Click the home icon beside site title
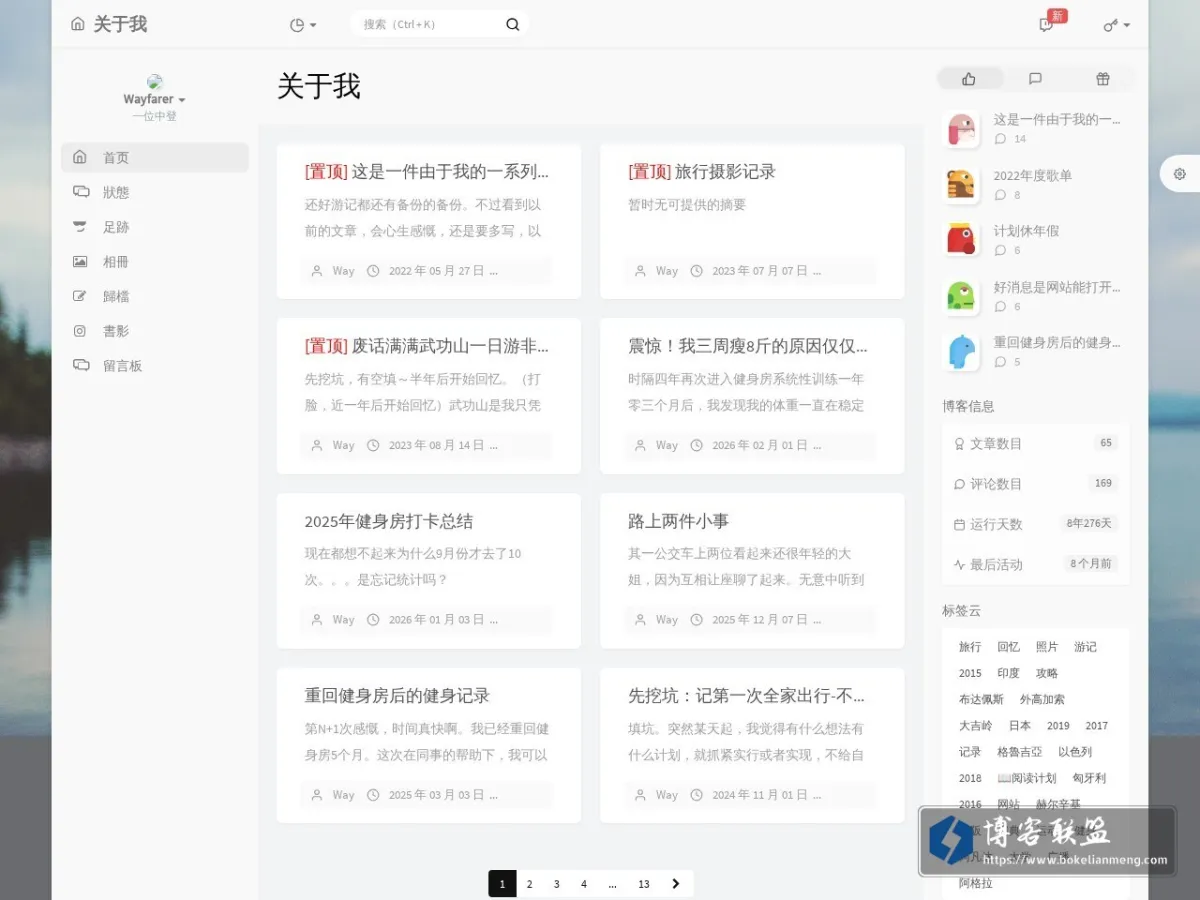 pyautogui.click(x=78, y=24)
